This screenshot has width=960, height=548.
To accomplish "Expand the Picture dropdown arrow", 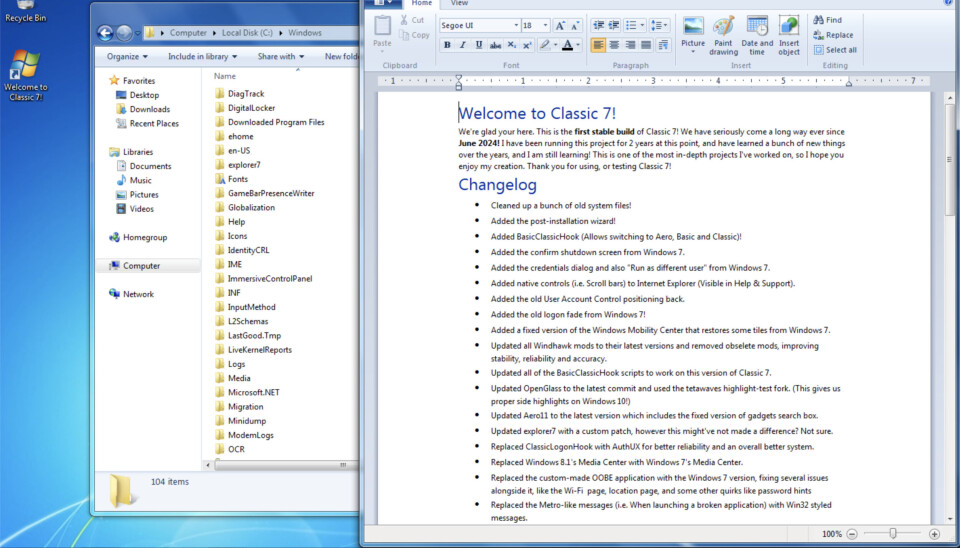I will pyautogui.click(x=693, y=52).
